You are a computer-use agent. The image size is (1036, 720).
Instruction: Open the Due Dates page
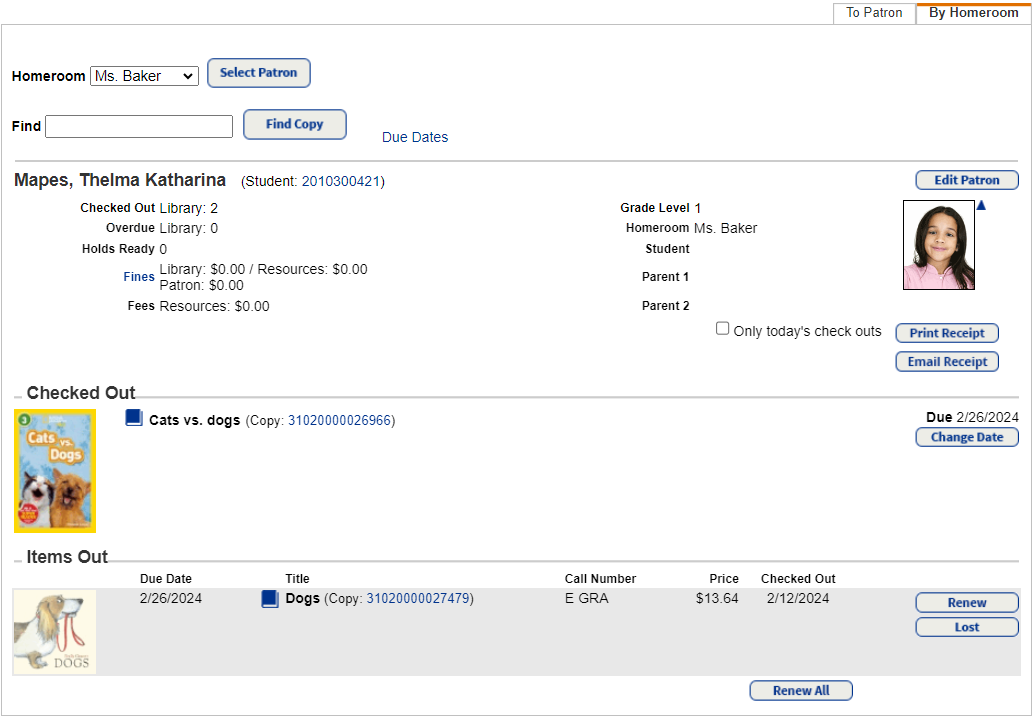tap(414, 137)
